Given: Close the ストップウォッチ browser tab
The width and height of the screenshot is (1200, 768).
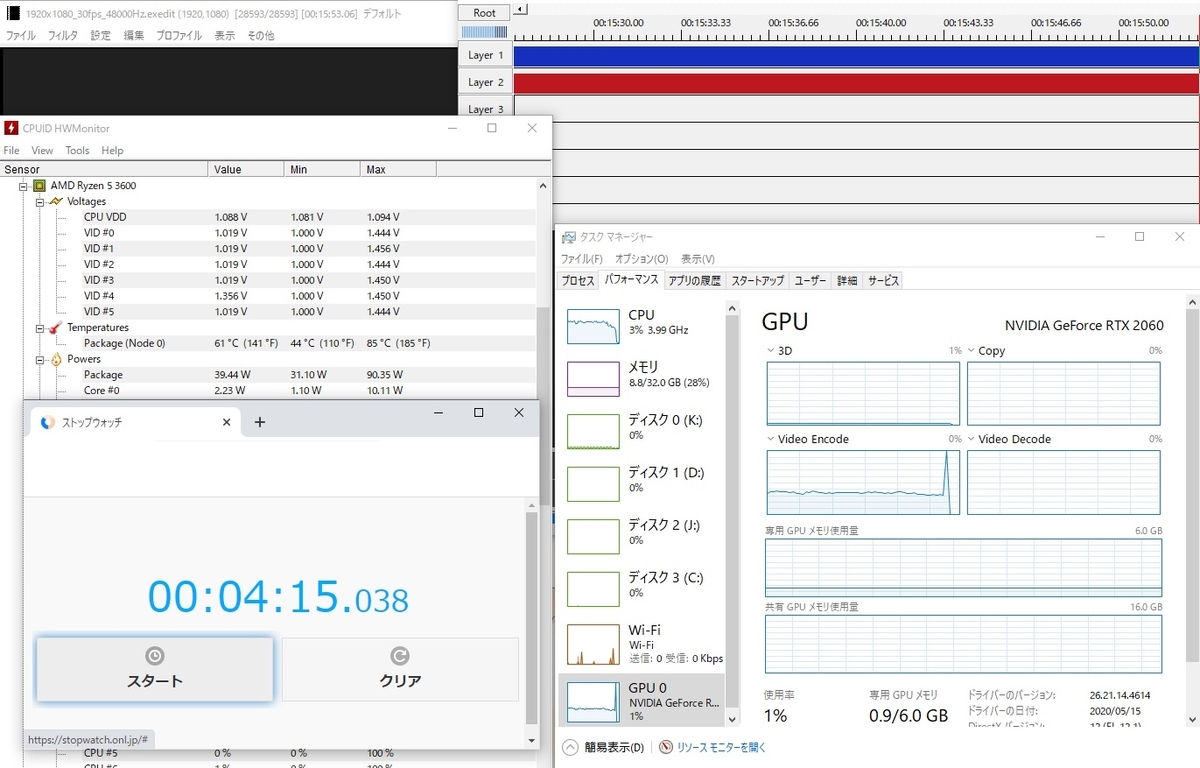Looking at the screenshot, I should 226,422.
